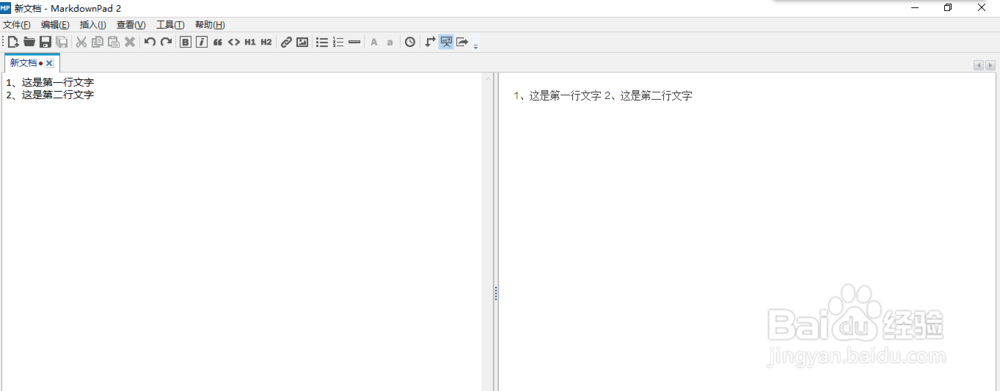Open the 帮助(H) menu
The width and height of the screenshot is (1000, 391).
click(x=210, y=25)
